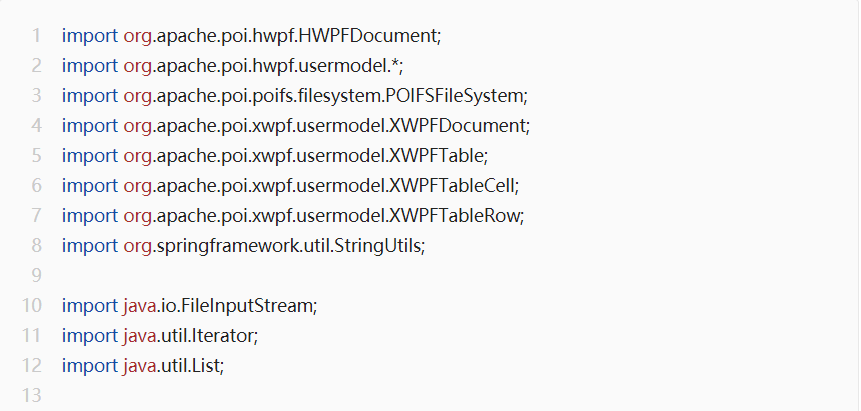The width and height of the screenshot is (861, 411).
Task: Click line number 1 in the gutter
Action: click(36, 36)
